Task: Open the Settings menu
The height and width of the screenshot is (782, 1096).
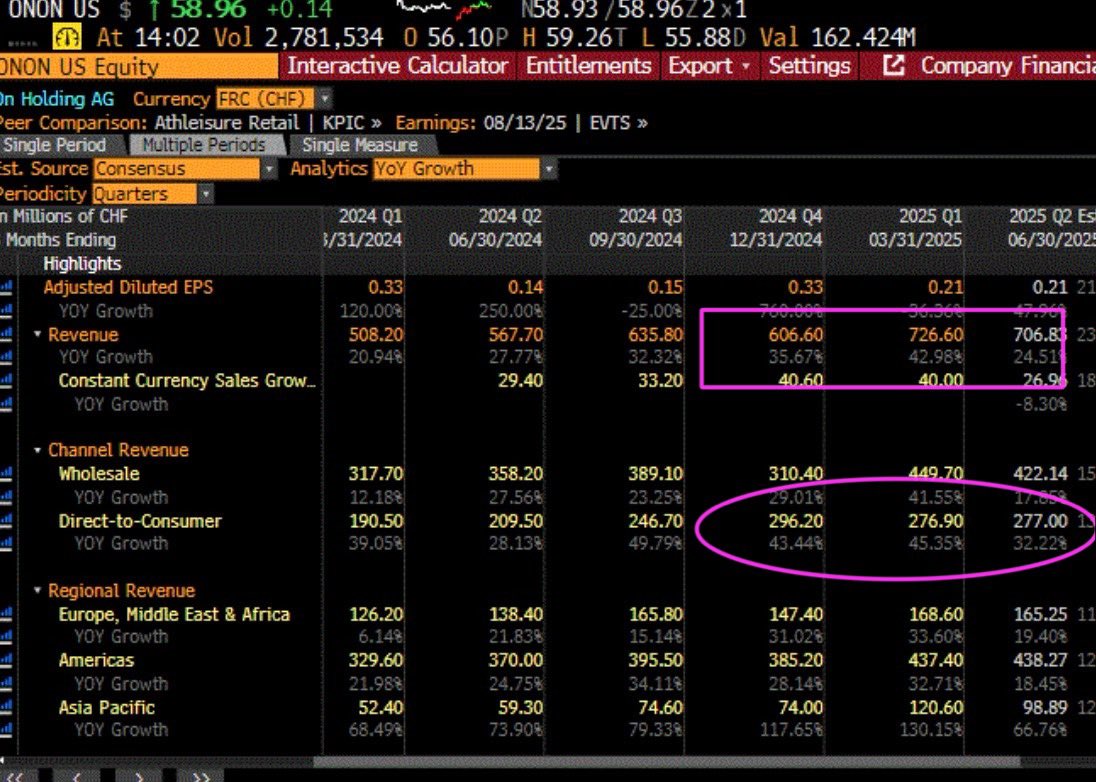Action: pyautogui.click(x=809, y=66)
